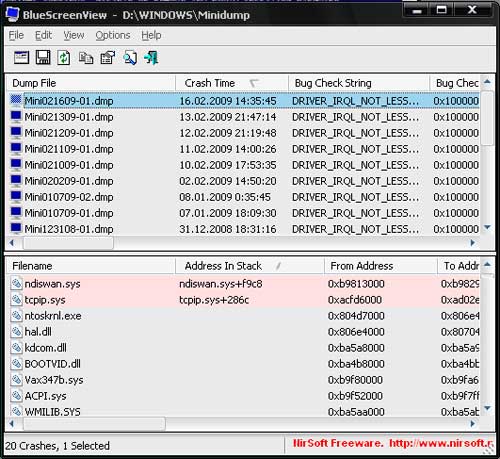The width and height of the screenshot is (500, 459).
Task: Sort by From Address column header
Action: (x=381, y=266)
